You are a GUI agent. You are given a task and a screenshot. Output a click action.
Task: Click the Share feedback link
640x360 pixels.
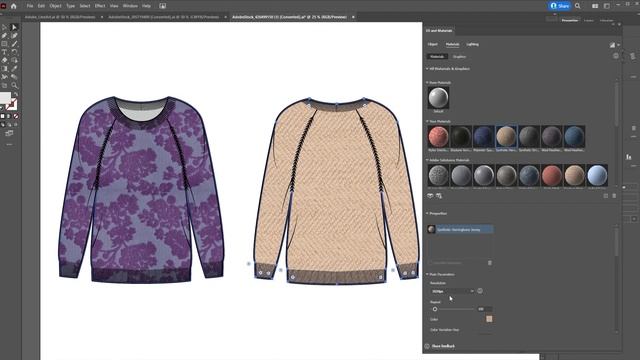(443, 346)
